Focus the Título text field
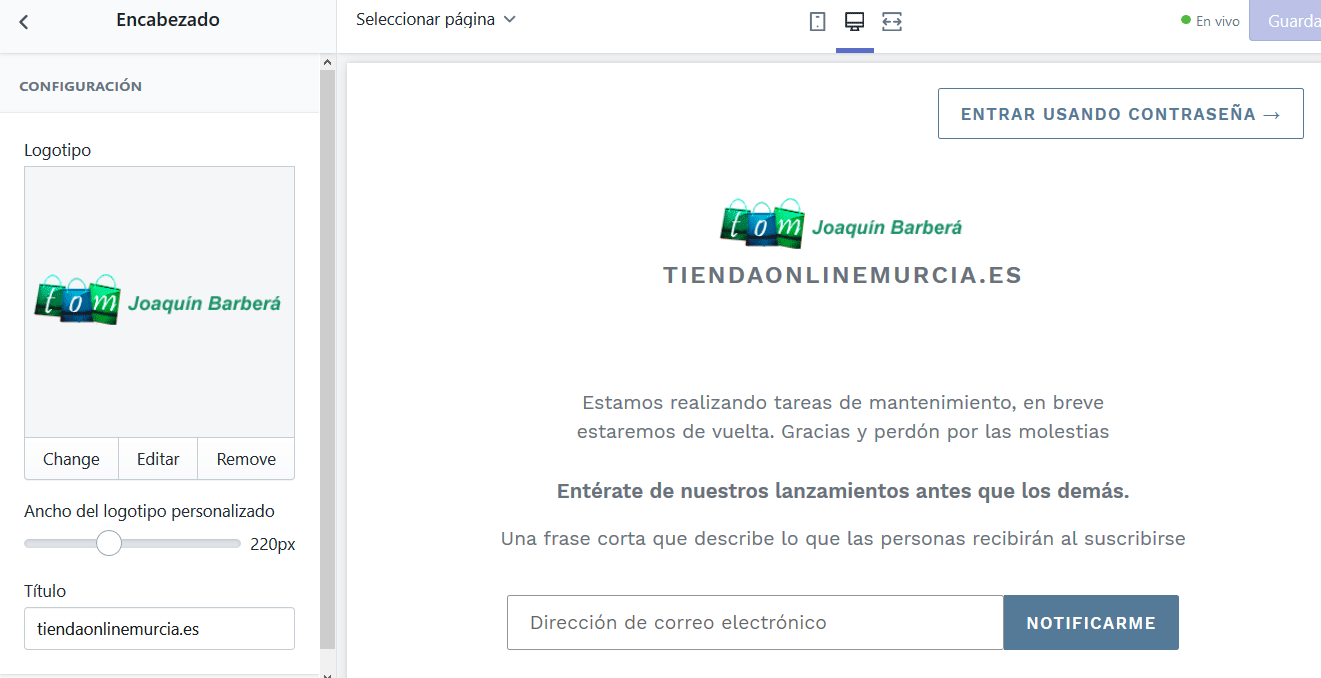The width and height of the screenshot is (1321, 678). [159, 629]
